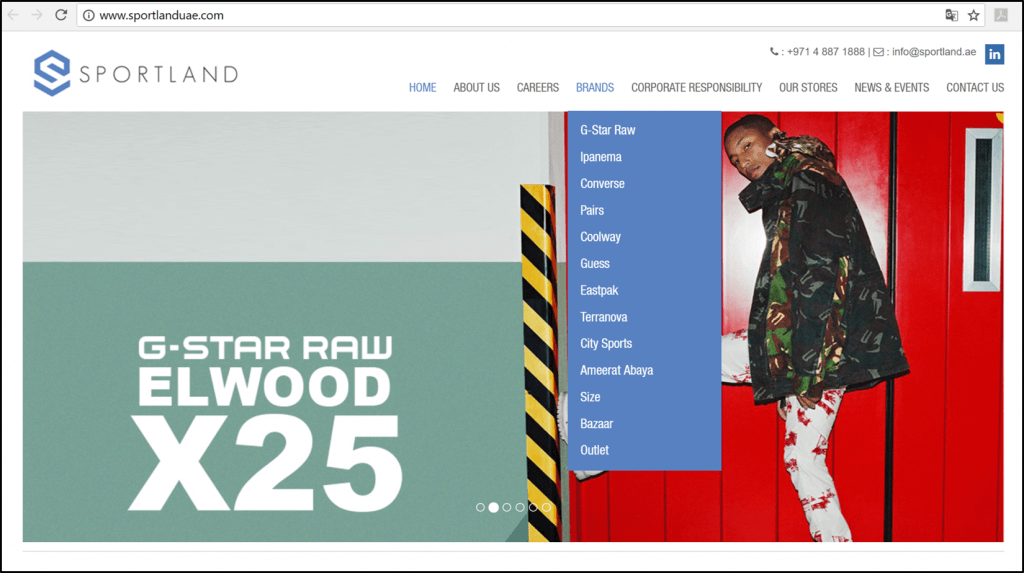The height and width of the screenshot is (573, 1024).
Task: Select the second (active) slide dot
Action: (x=494, y=507)
